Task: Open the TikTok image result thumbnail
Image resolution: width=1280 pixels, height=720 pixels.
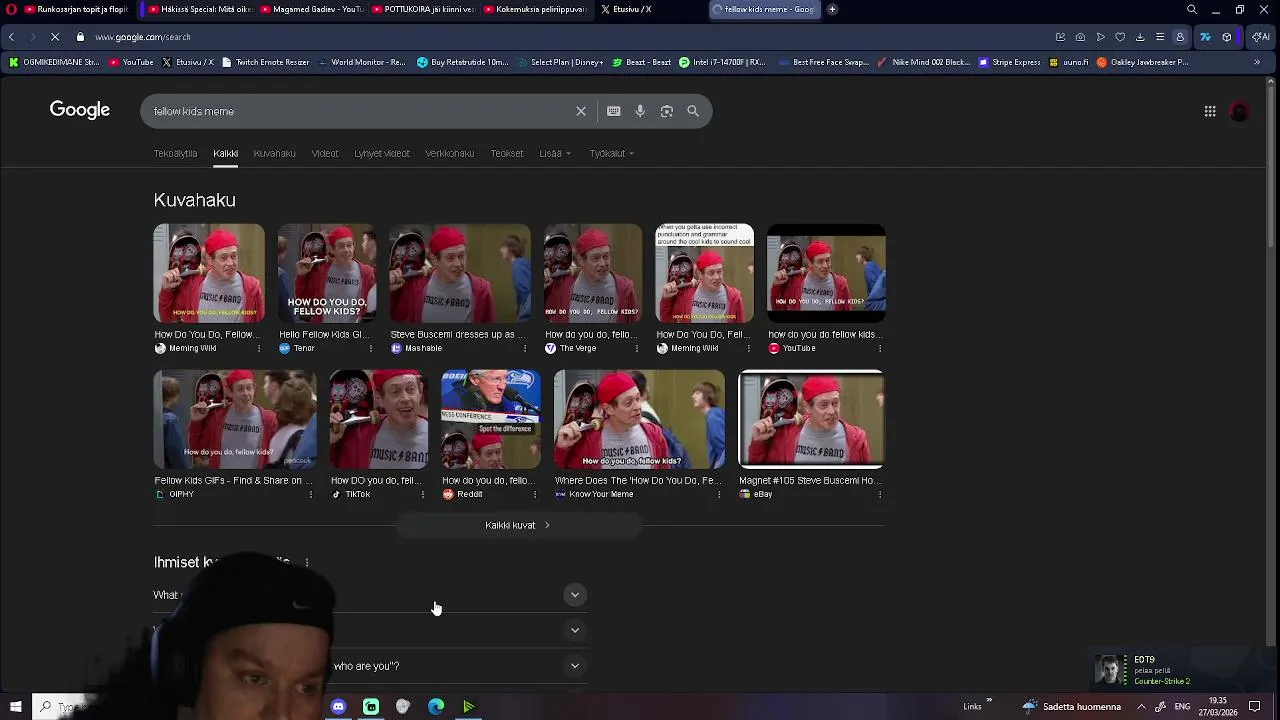Action: click(x=379, y=419)
